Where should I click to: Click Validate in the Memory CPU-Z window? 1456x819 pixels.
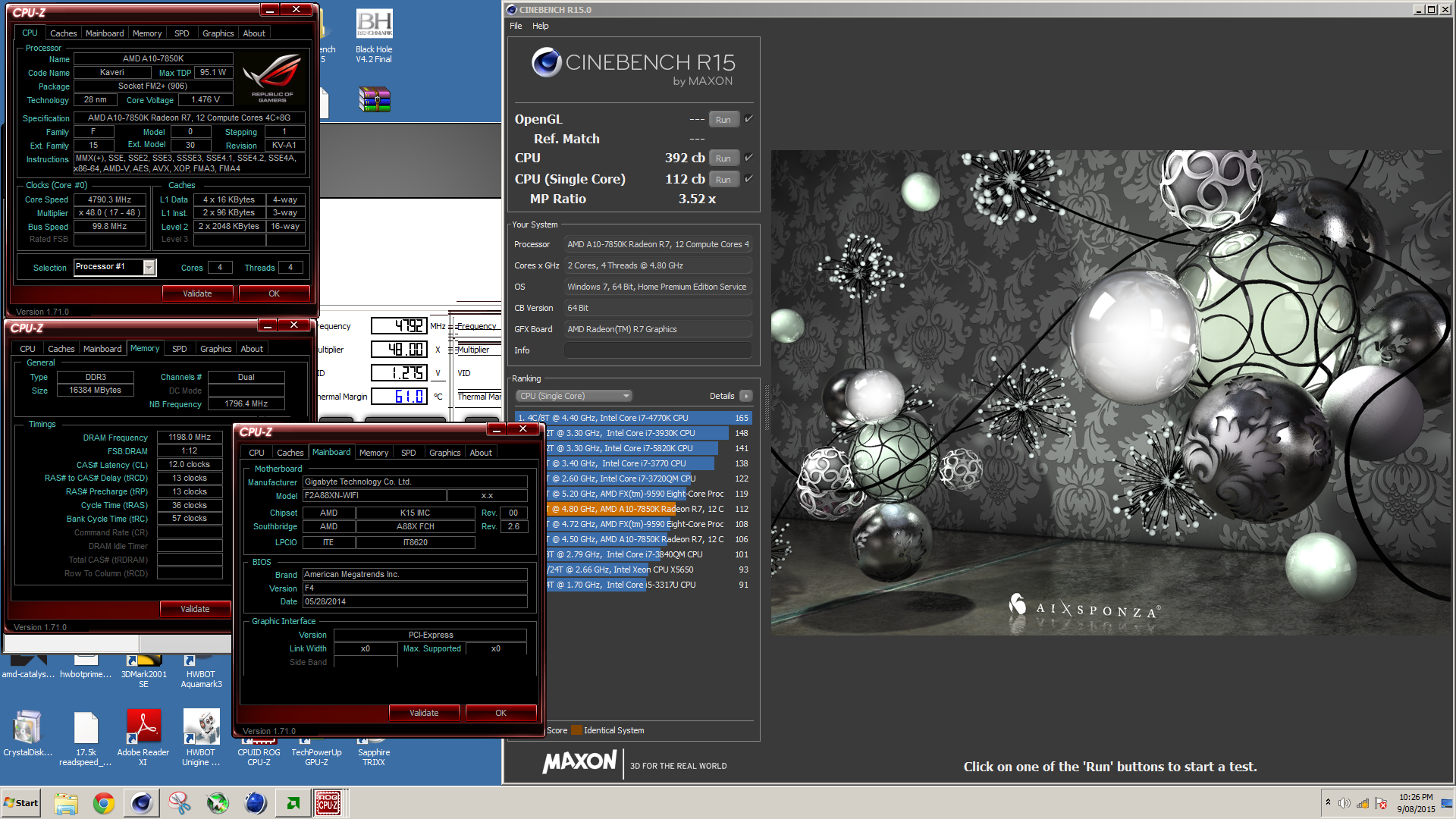(195, 609)
